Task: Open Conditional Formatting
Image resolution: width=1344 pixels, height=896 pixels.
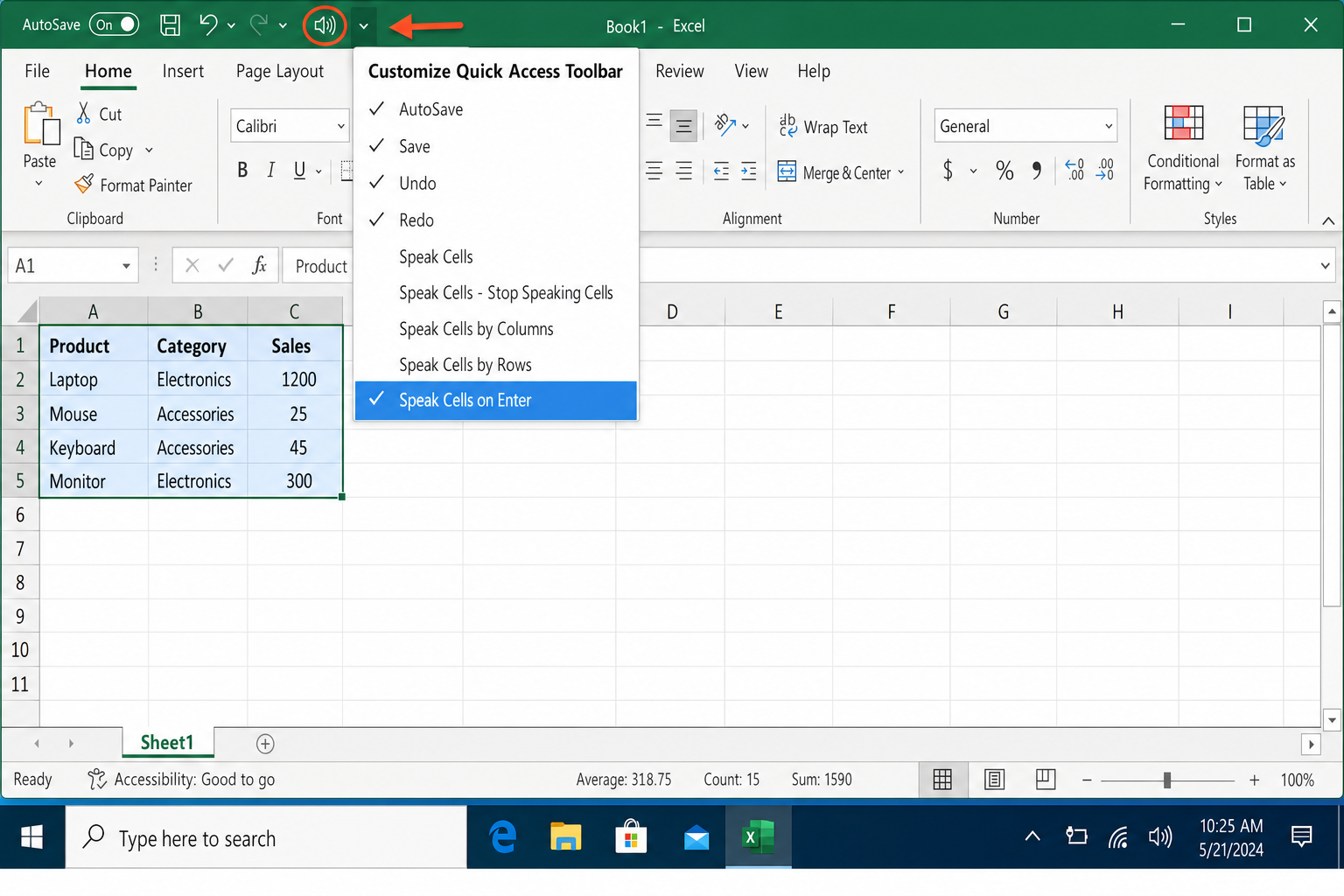Action: coord(1183,149)
